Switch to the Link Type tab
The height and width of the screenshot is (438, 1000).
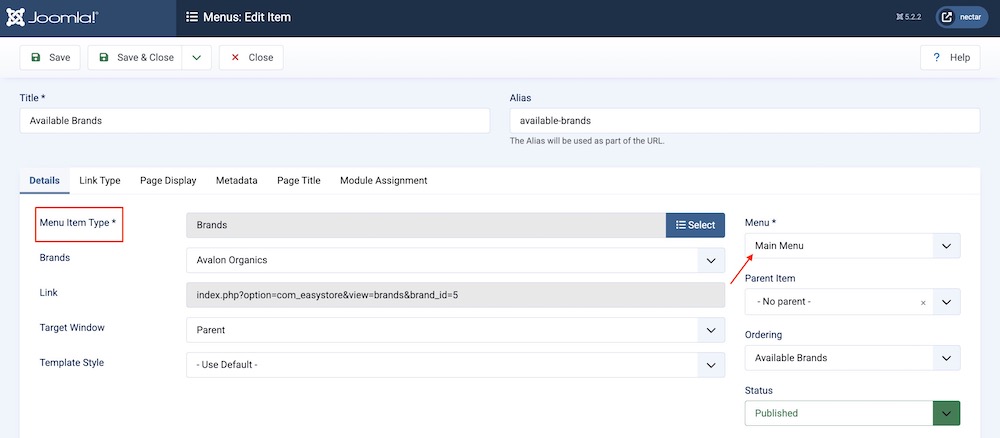100,181
